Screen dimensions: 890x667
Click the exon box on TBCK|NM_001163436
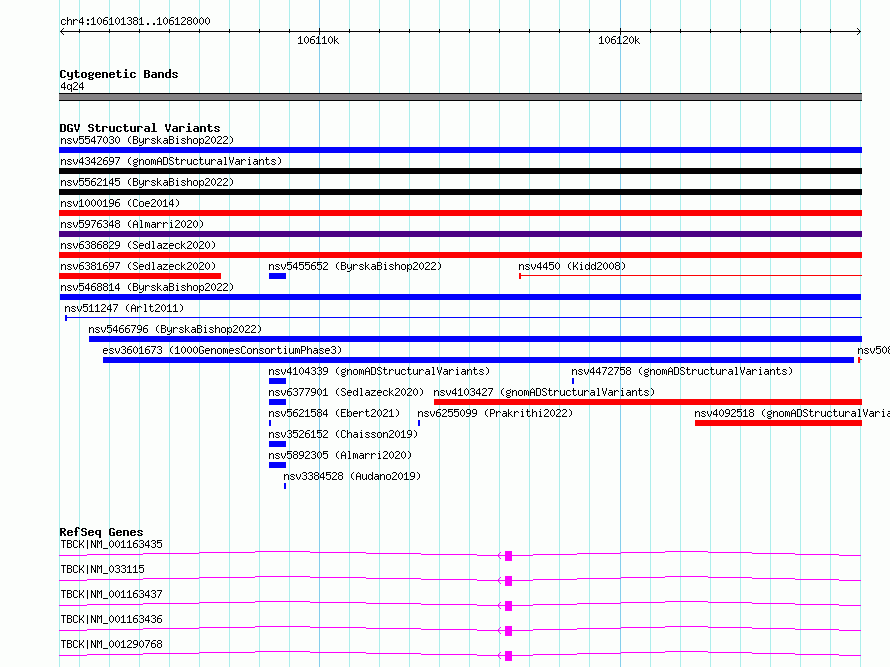509,631
